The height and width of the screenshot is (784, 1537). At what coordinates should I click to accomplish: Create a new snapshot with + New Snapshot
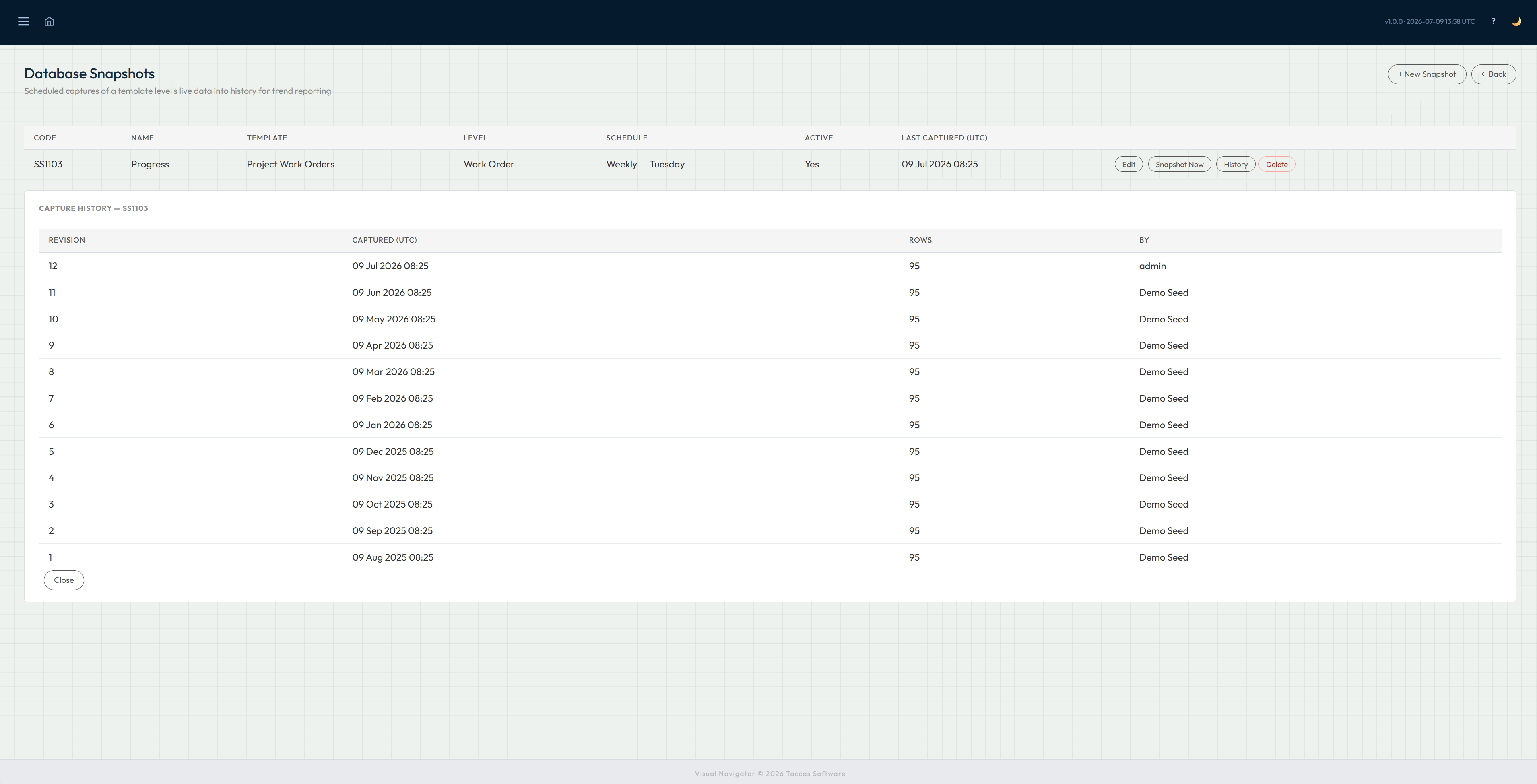coord(1427,74)
